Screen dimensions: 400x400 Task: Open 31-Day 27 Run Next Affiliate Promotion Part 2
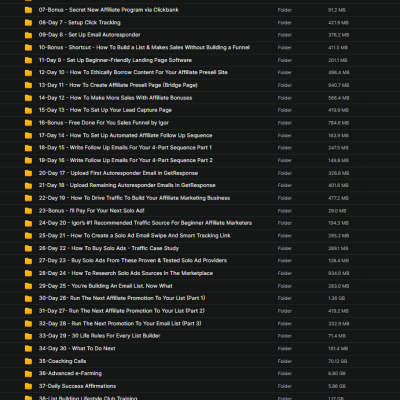pyautogui.click(x=122, y=311)
